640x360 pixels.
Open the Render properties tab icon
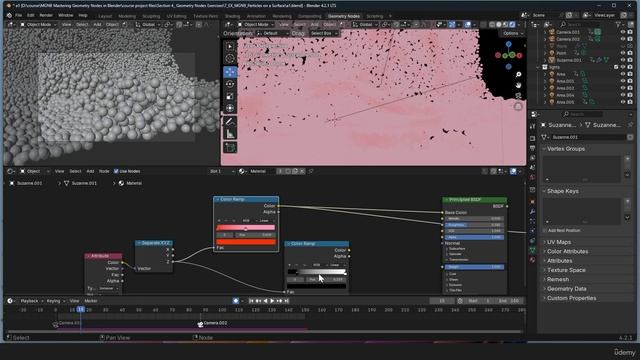(x=532, y=138)
